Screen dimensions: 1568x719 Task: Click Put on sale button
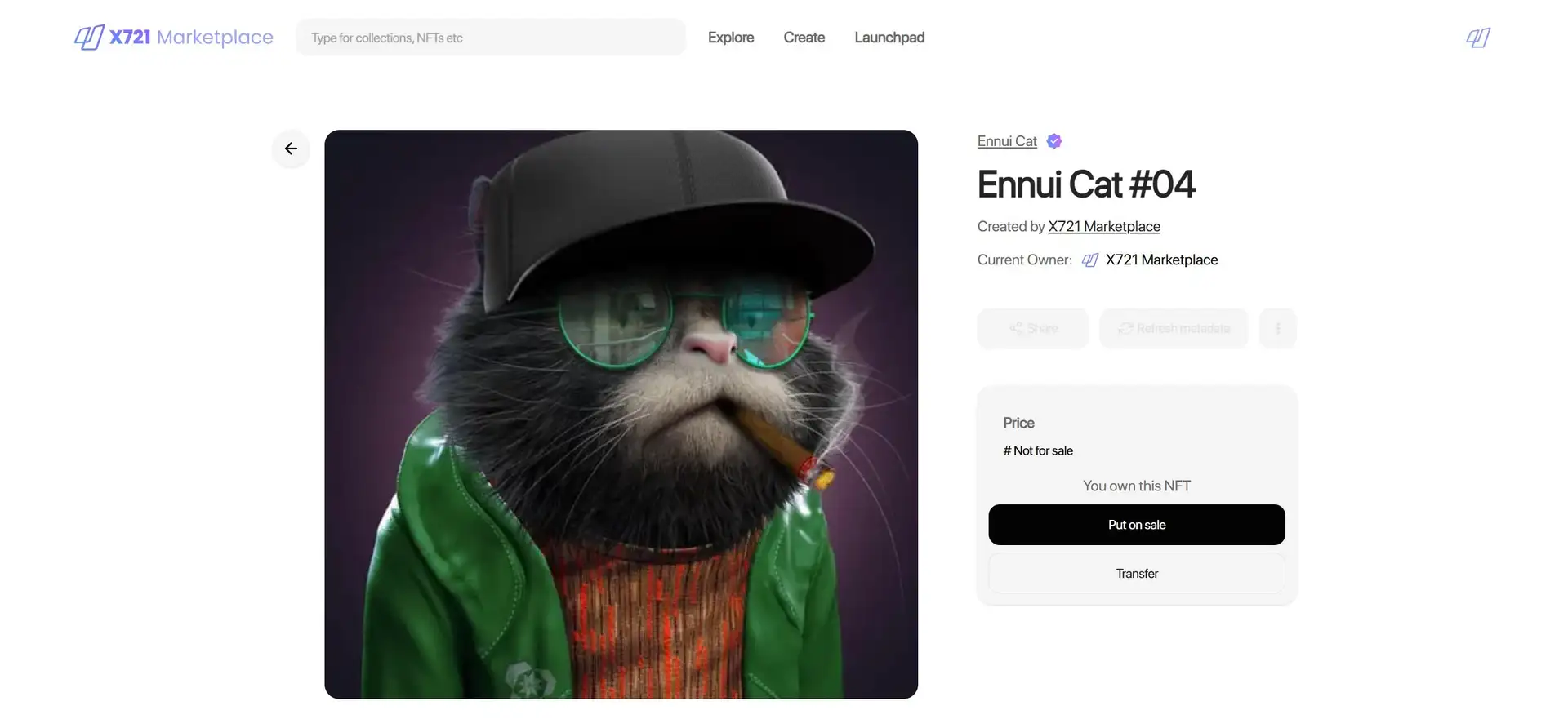click(1137, 525)
